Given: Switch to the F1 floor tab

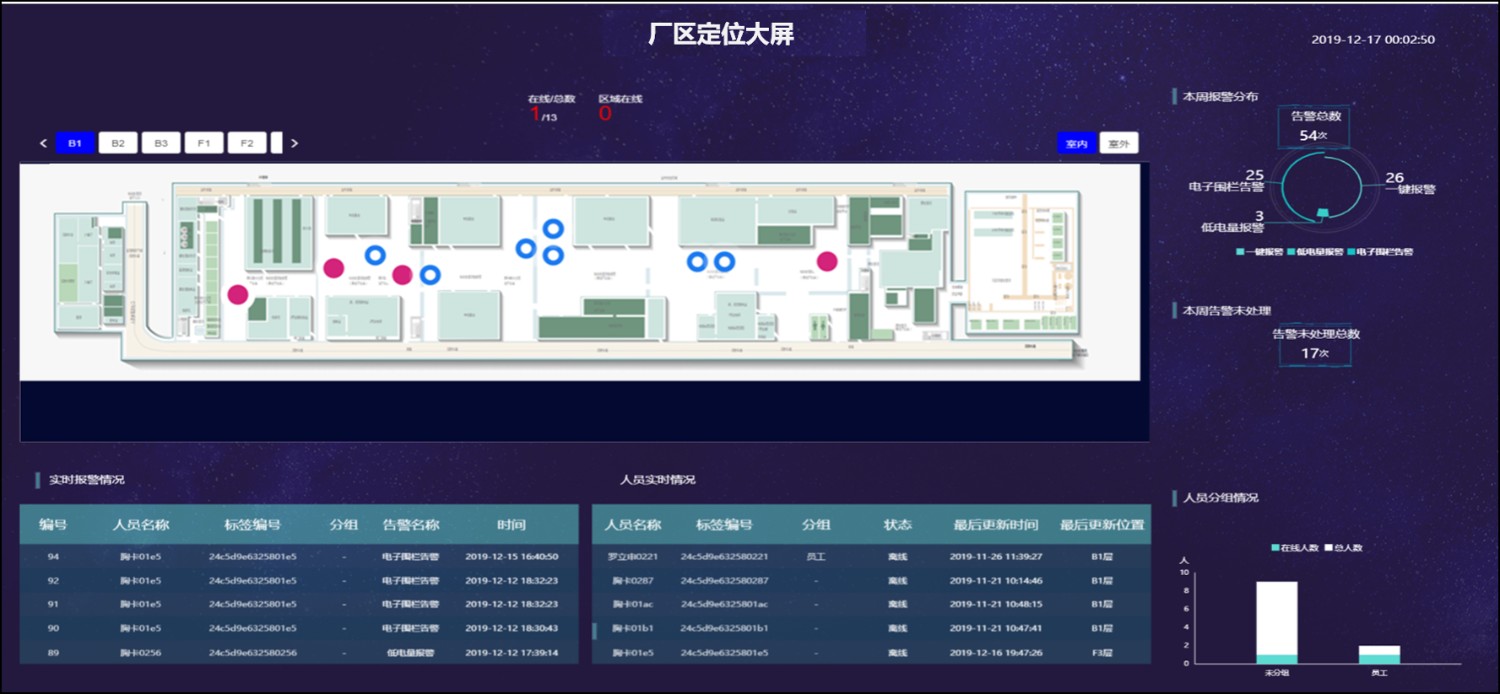Looking at the screenshot, I should [203, 144].
